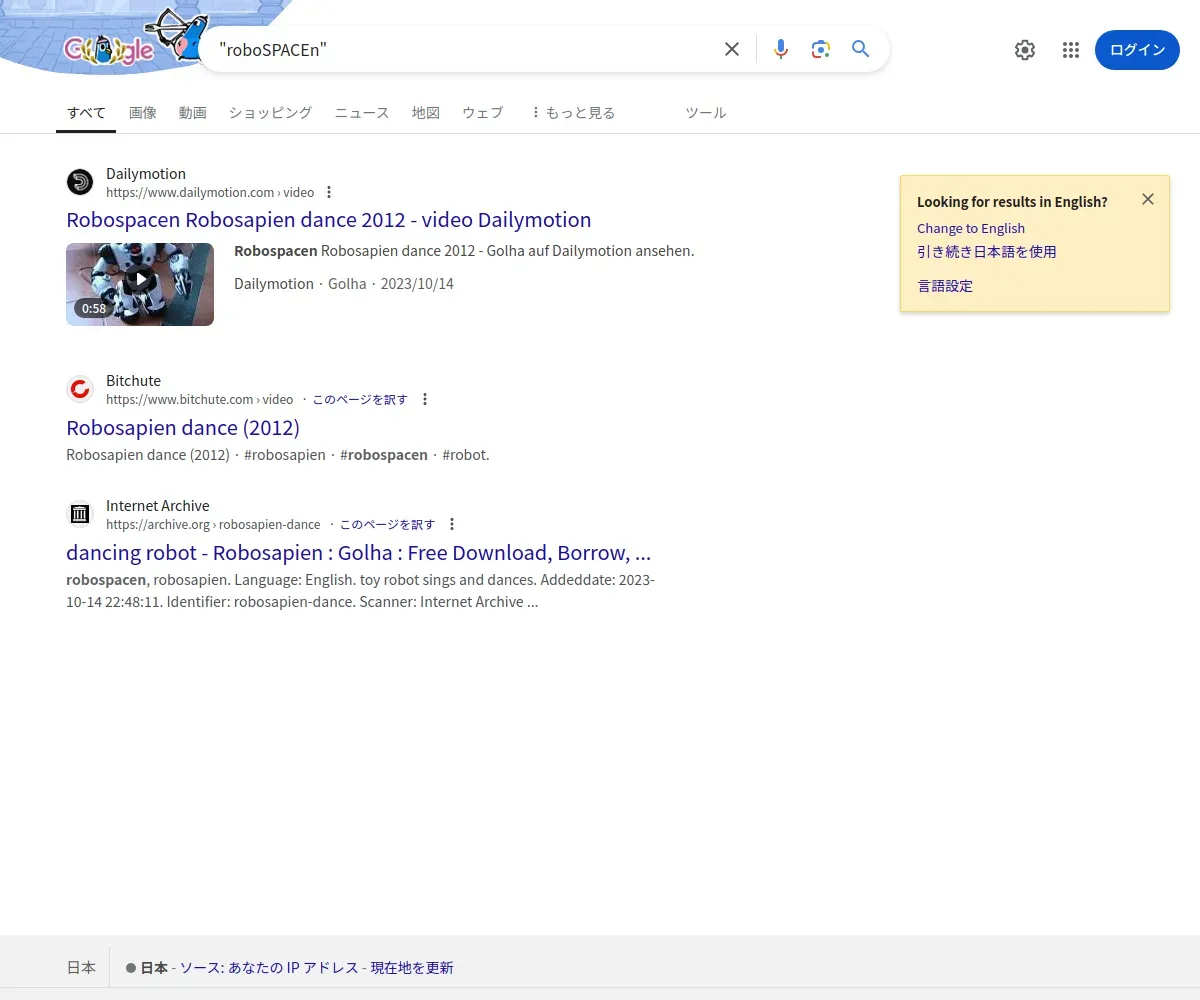The height and width of the screenshot is (1000, 1200).
Task: Click the Dailymotion favicon
Action: click(x=80, y=182)
